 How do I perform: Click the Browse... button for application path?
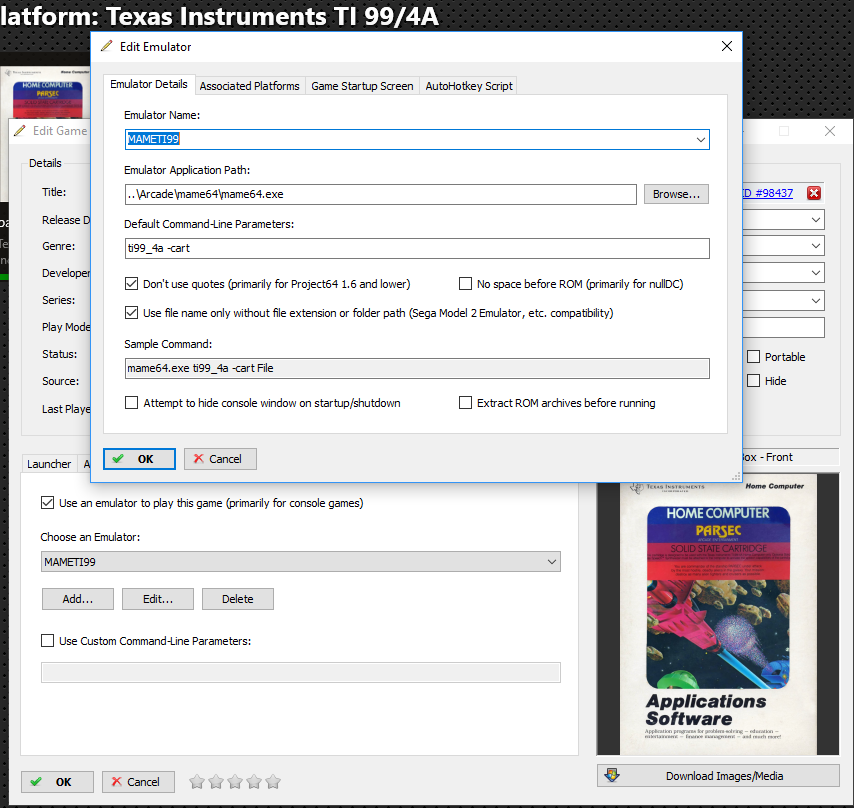676,194
